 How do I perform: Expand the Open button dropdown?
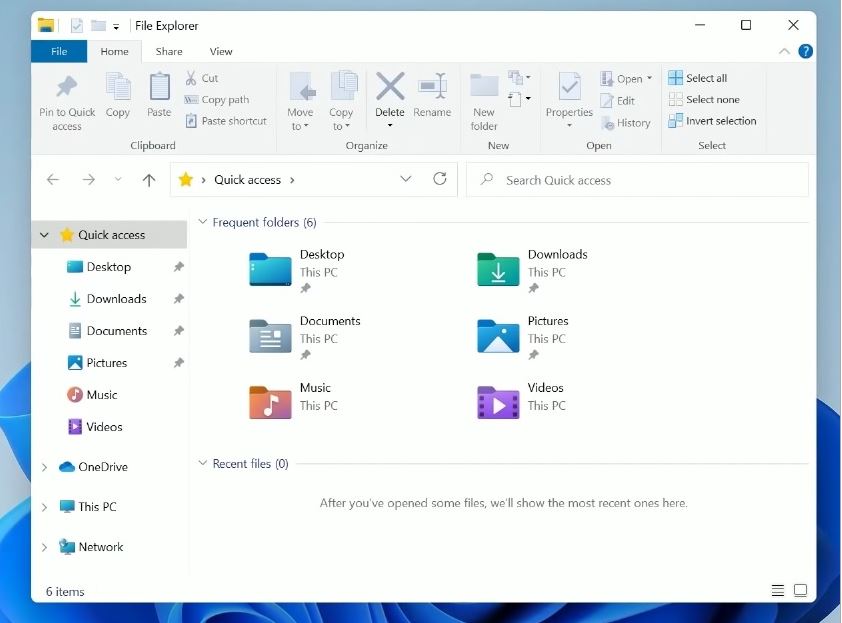650,78
